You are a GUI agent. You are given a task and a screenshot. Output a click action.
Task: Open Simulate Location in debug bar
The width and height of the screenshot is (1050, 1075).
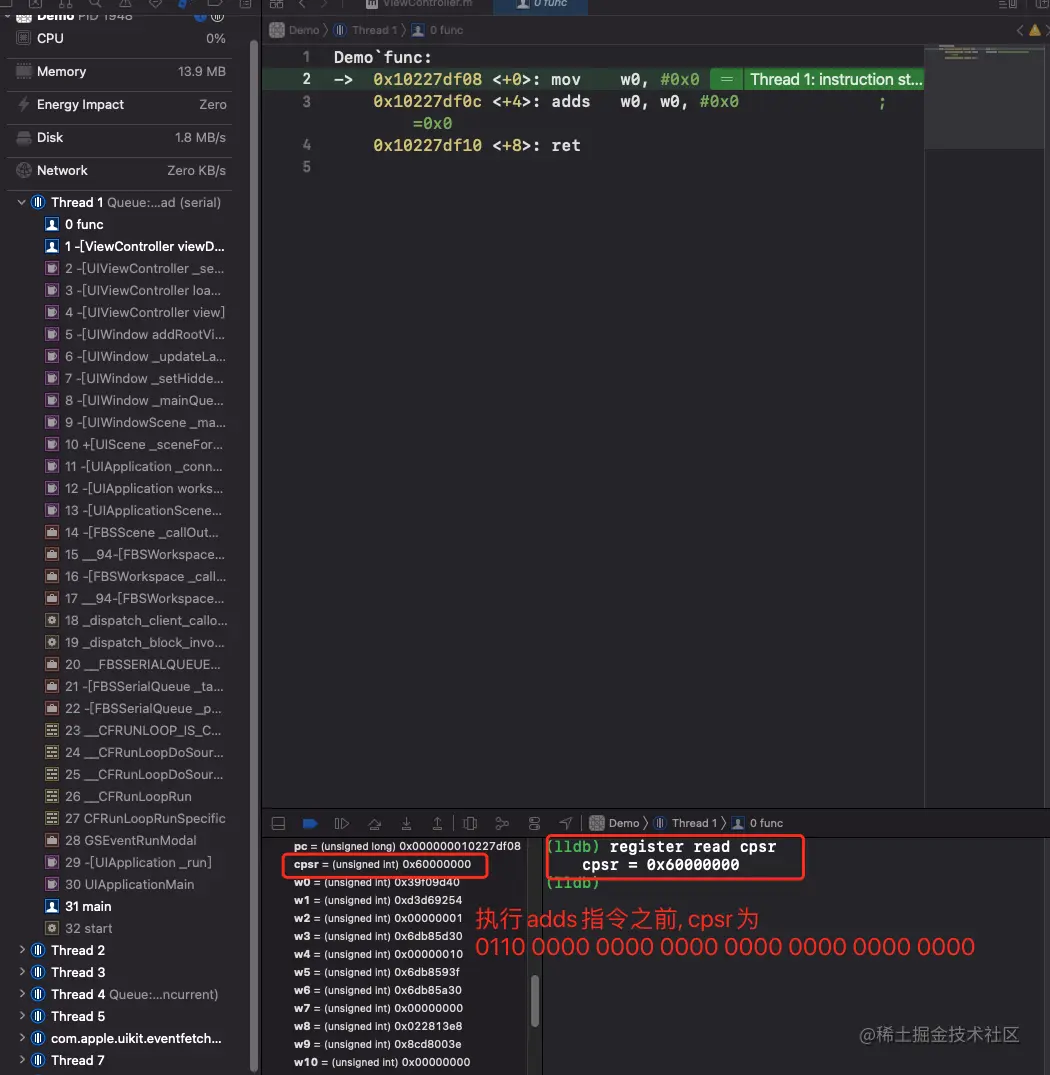pyautogui.click(x=565, y=823)
